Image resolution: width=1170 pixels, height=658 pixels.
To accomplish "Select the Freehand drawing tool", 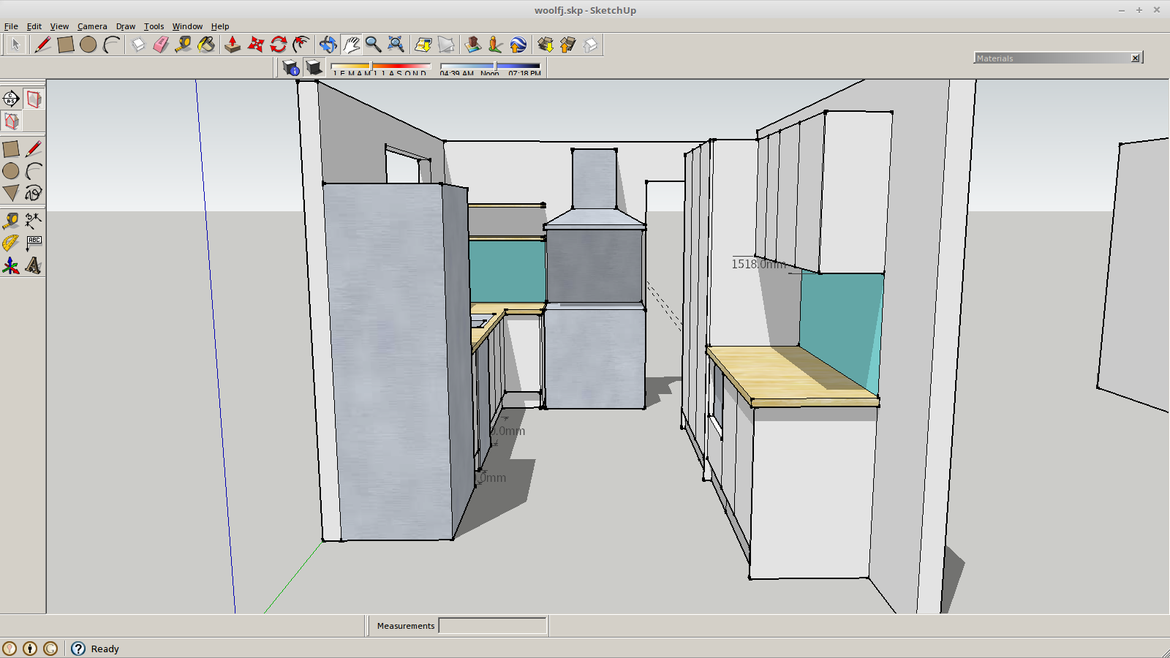I will point(32,191).
